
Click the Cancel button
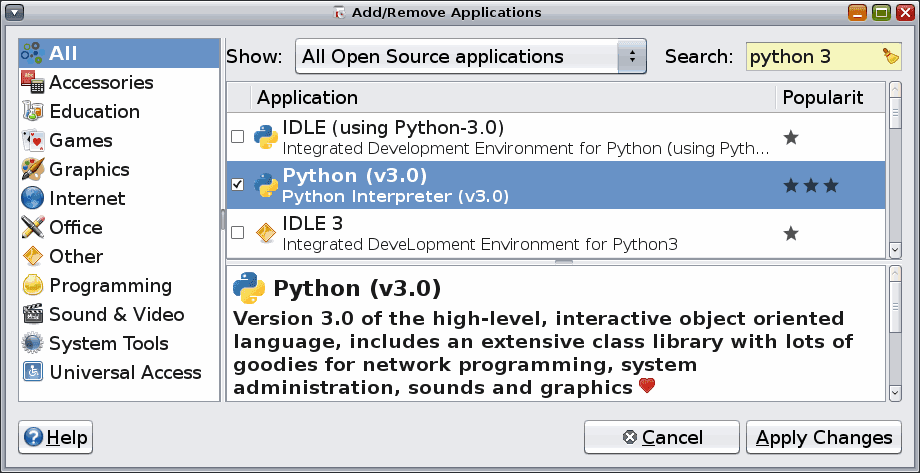[662, 438]
